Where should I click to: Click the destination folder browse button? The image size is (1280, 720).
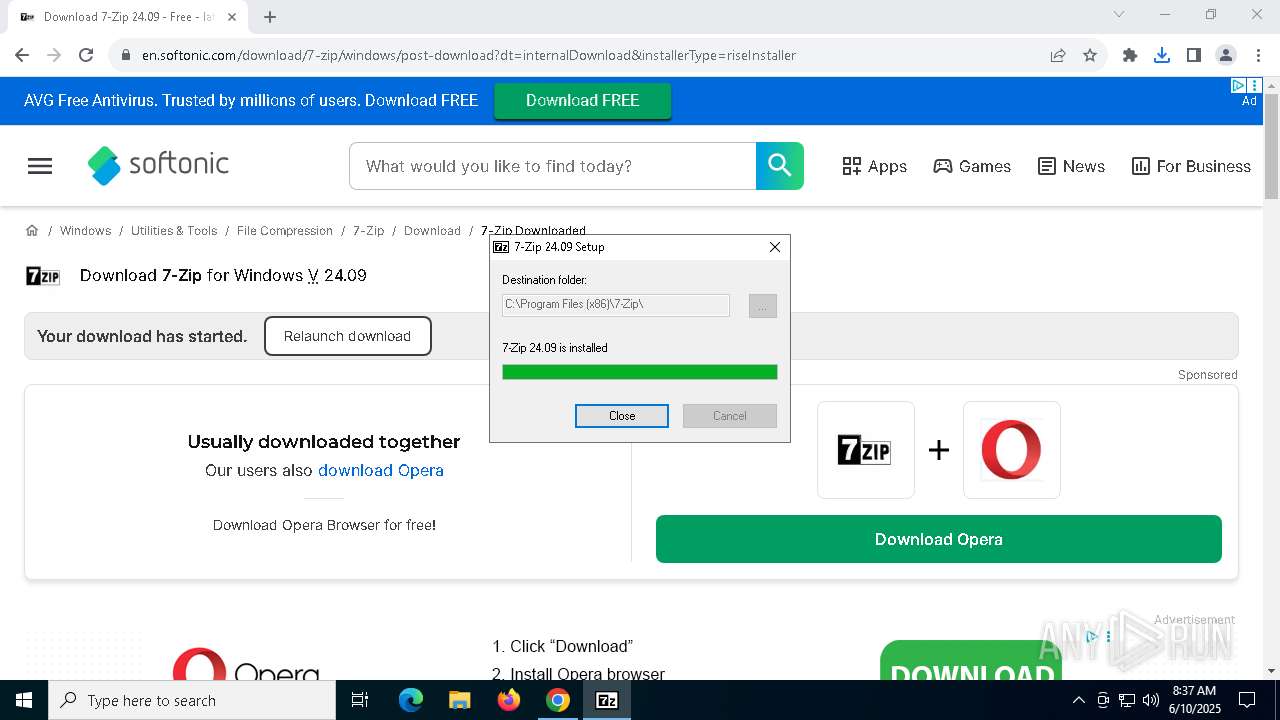763,306
